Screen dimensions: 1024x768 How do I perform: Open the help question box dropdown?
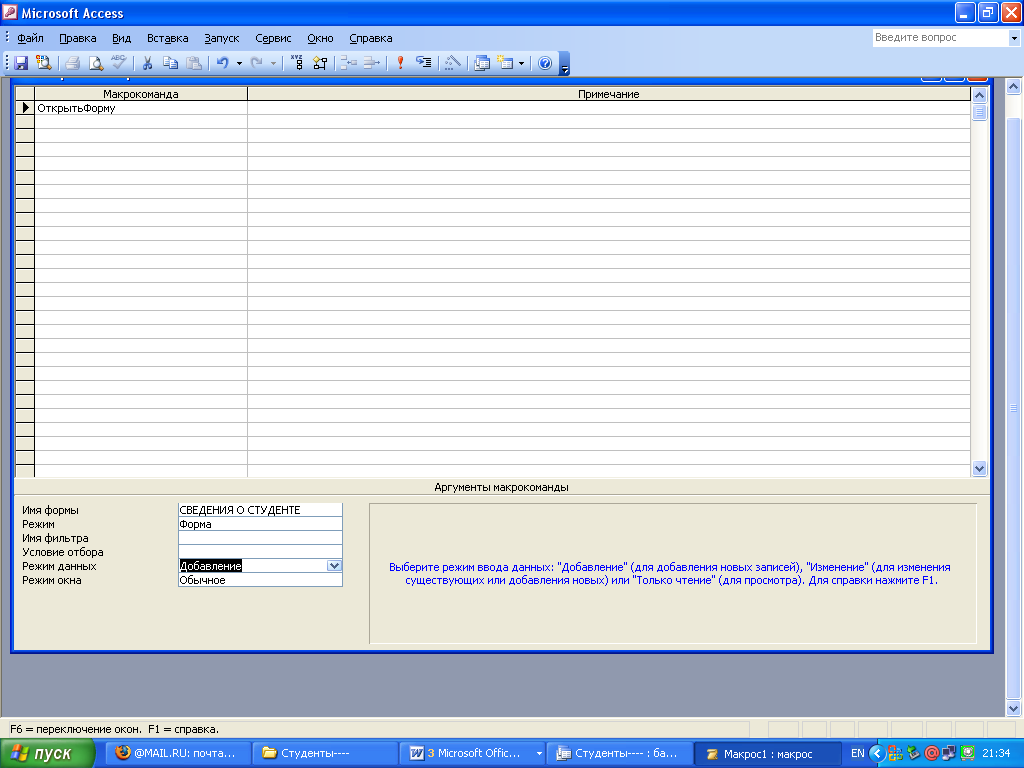pyautogui.click(x=1014, y=38)
